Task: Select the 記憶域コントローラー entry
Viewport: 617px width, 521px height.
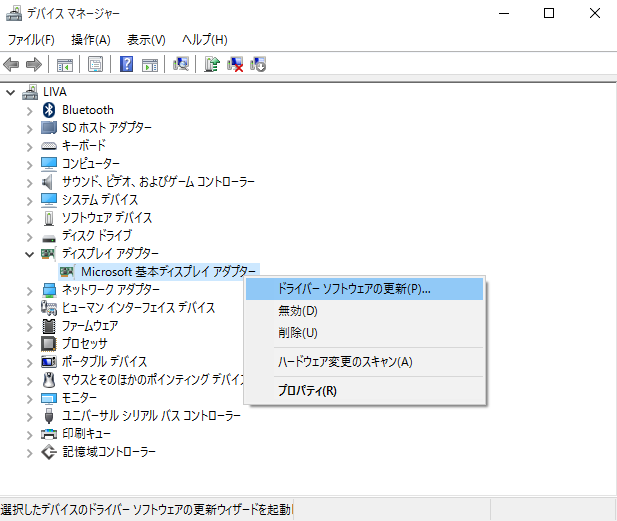Action: [x=109, y=452]
